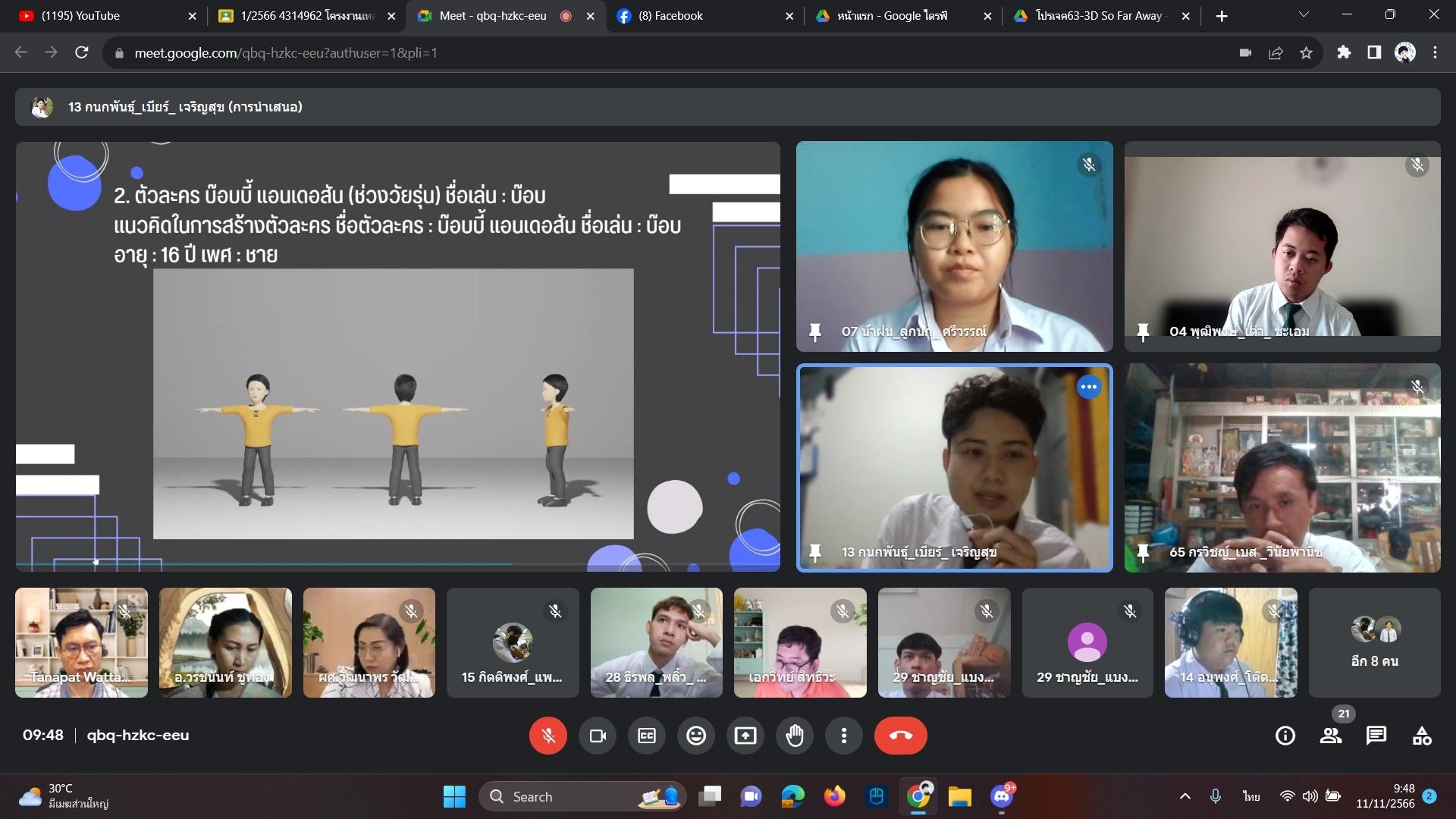Open camera permission icon in address bar

(1245, 52)
